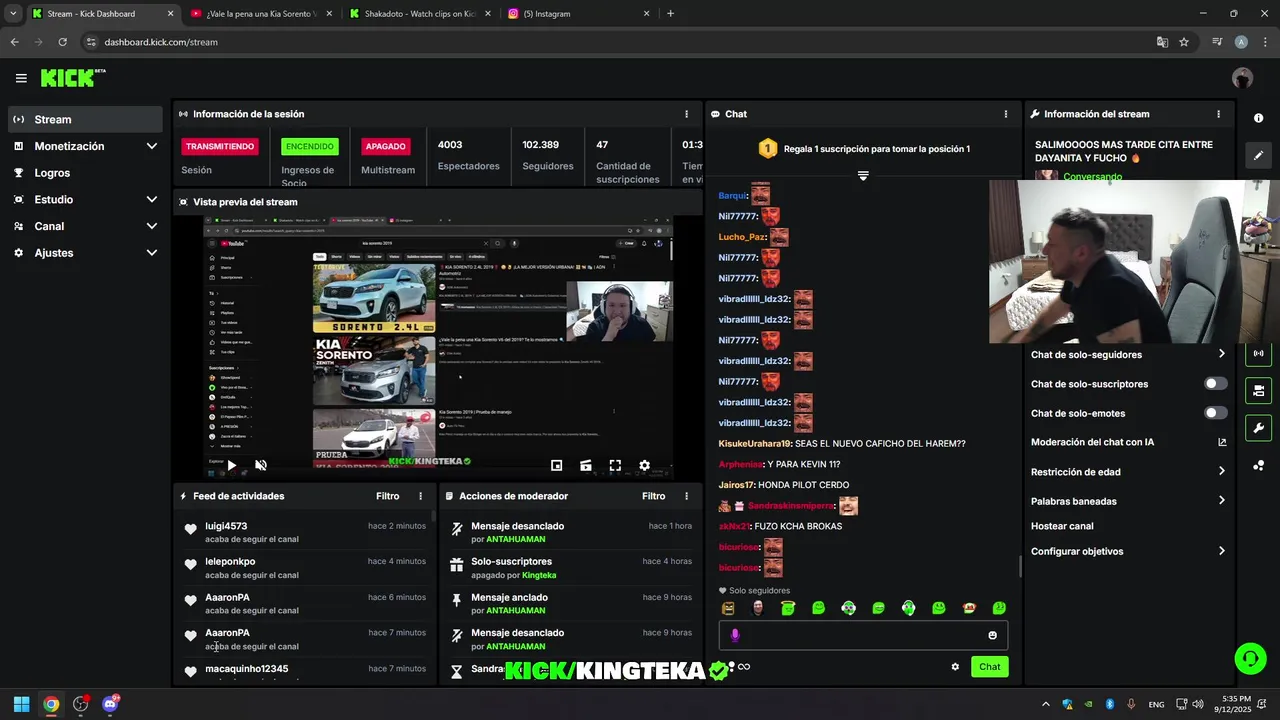
Task: Open Acciones de moderador options menu
Action: point(686,496)
